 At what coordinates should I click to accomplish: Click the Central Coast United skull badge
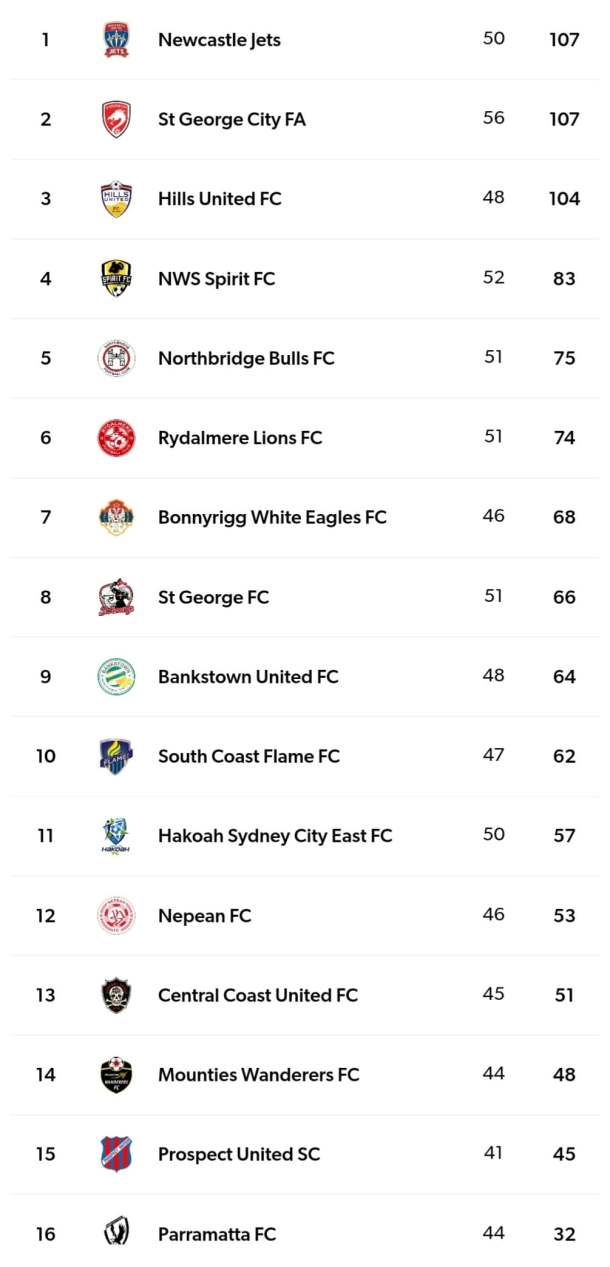117,995
